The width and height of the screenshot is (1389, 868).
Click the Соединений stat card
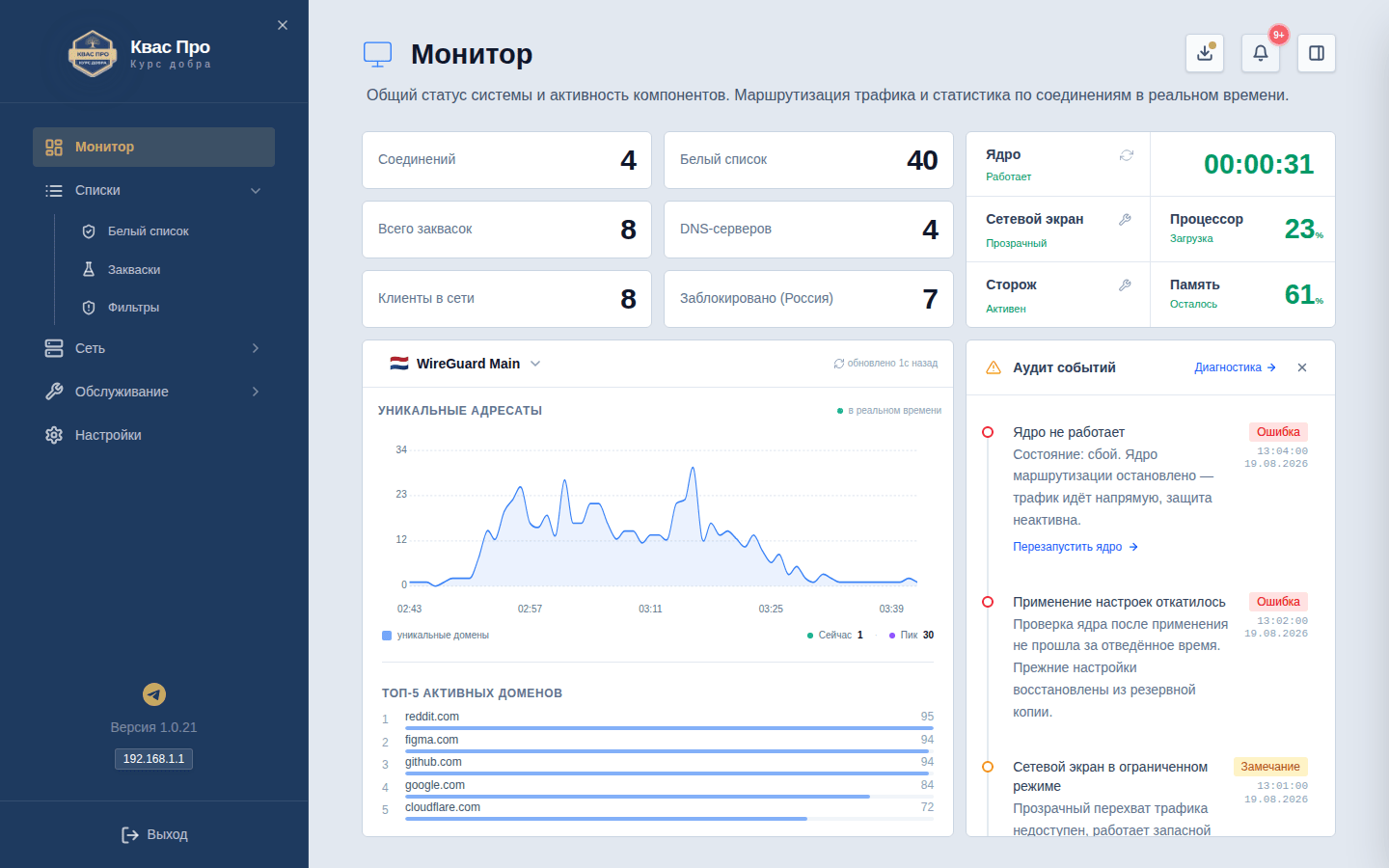[506, 160]
